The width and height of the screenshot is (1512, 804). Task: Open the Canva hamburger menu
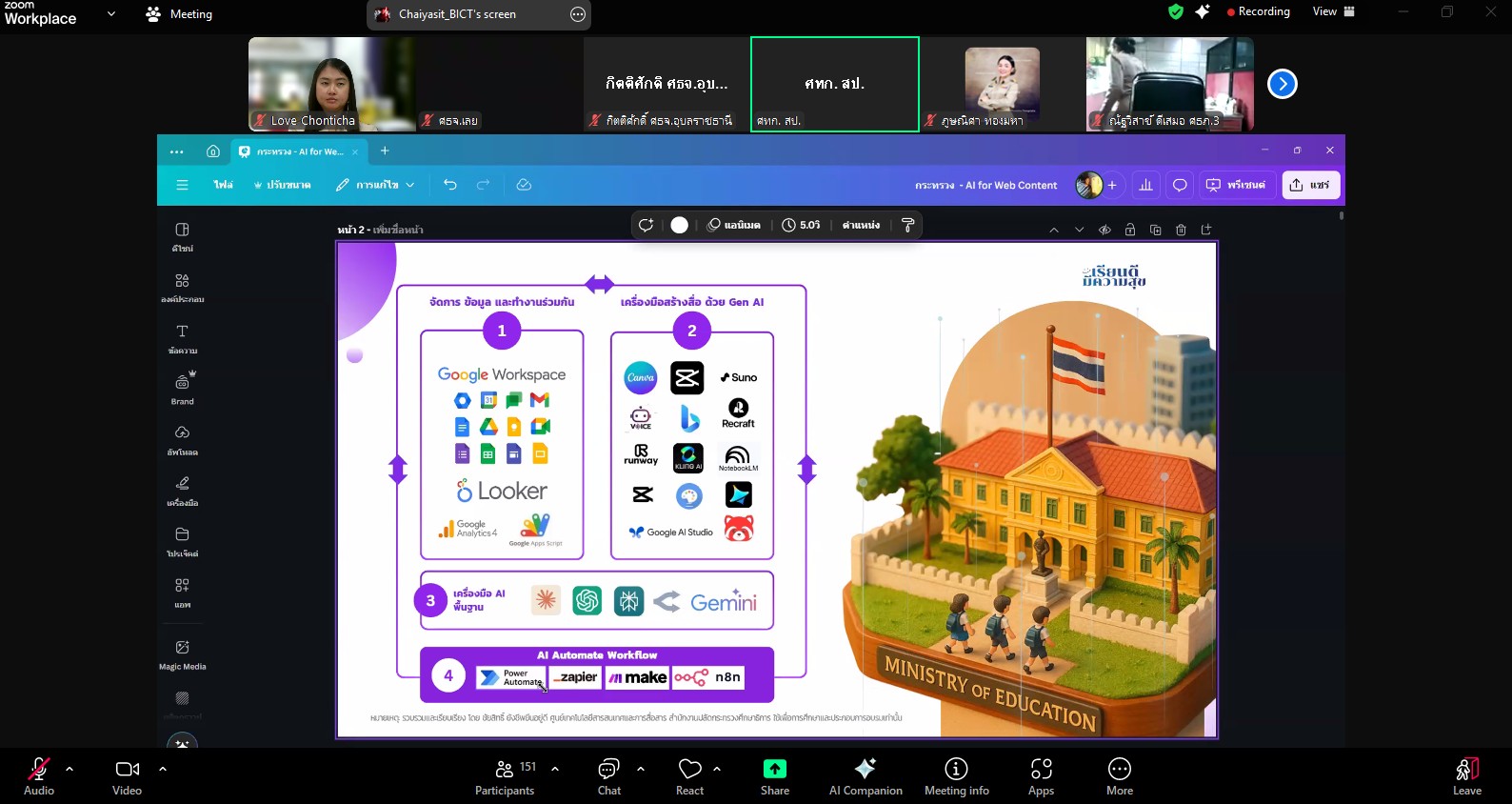[182, 185]
